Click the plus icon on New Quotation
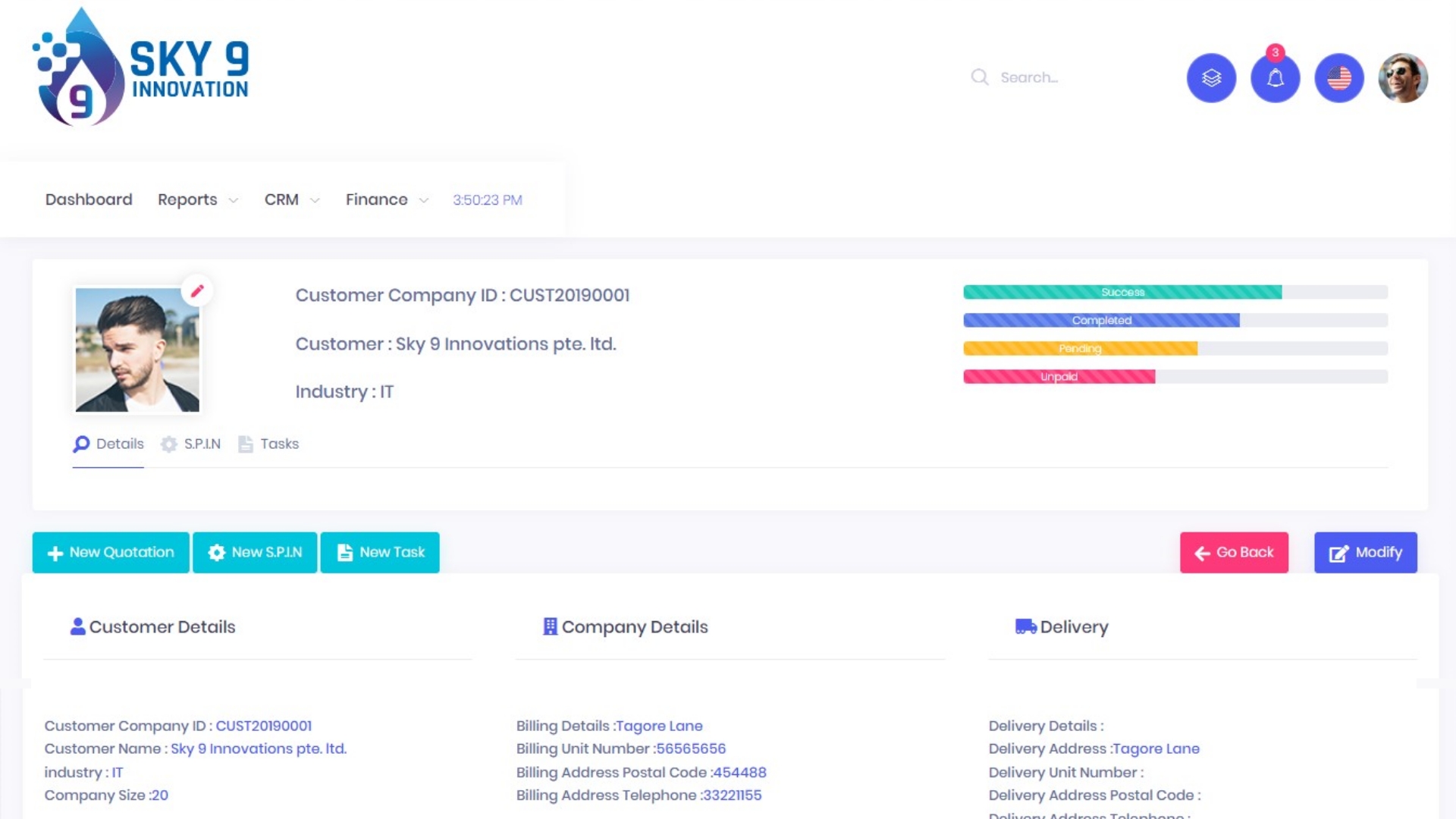Screen dimensions: 1456x819 click(55, 554)
